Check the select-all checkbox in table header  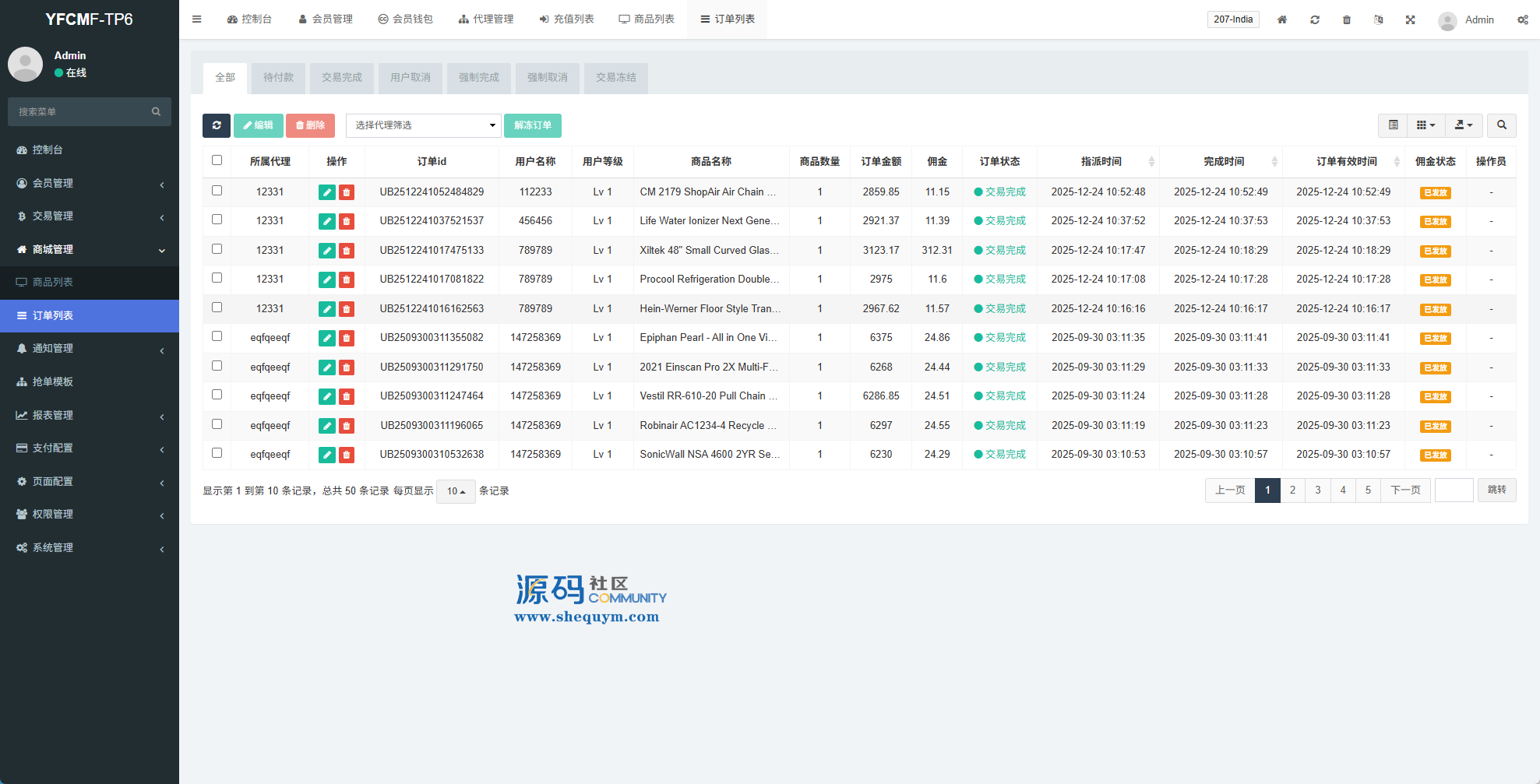217,160
